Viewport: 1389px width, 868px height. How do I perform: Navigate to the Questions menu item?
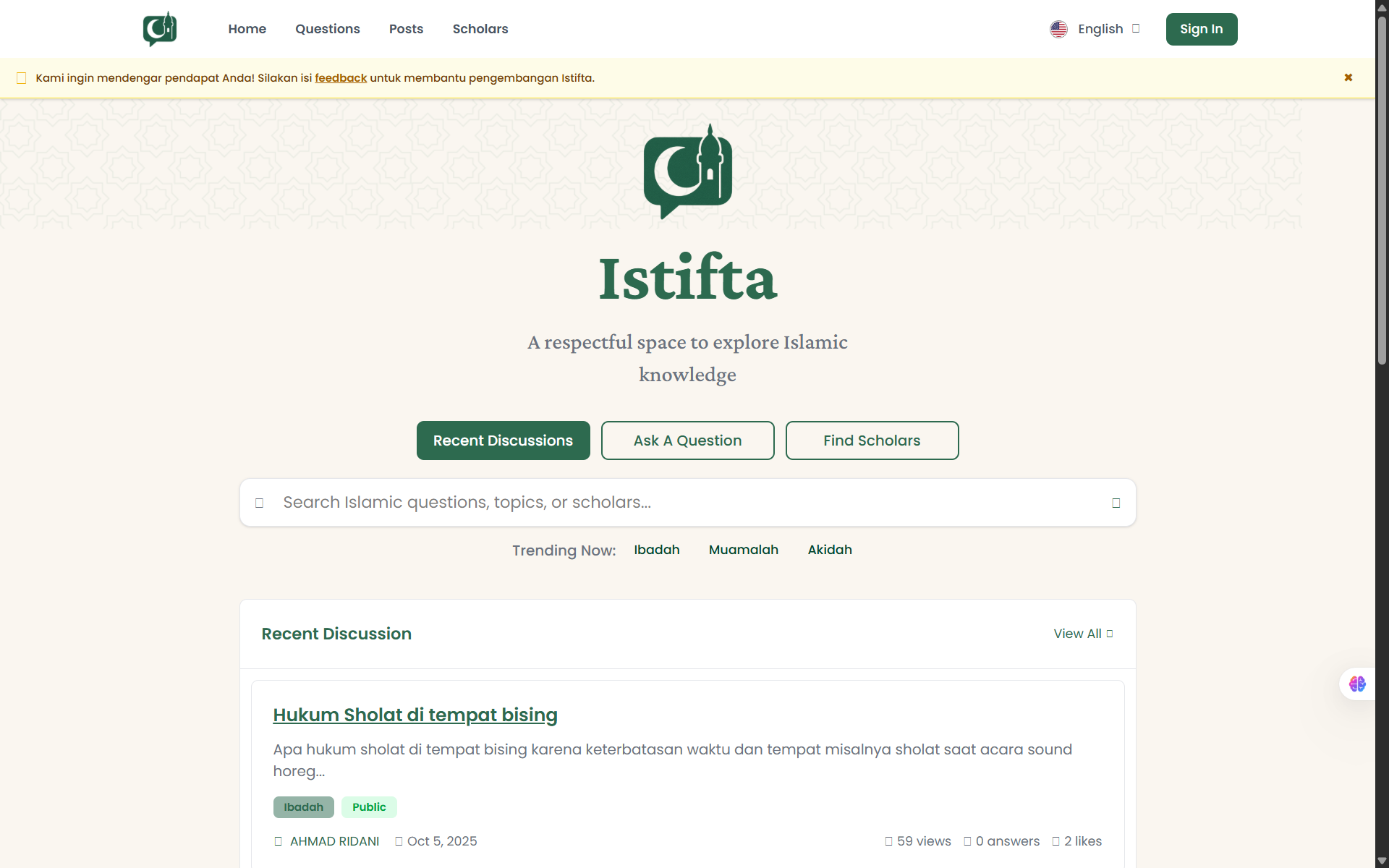(x=327, y=29)
